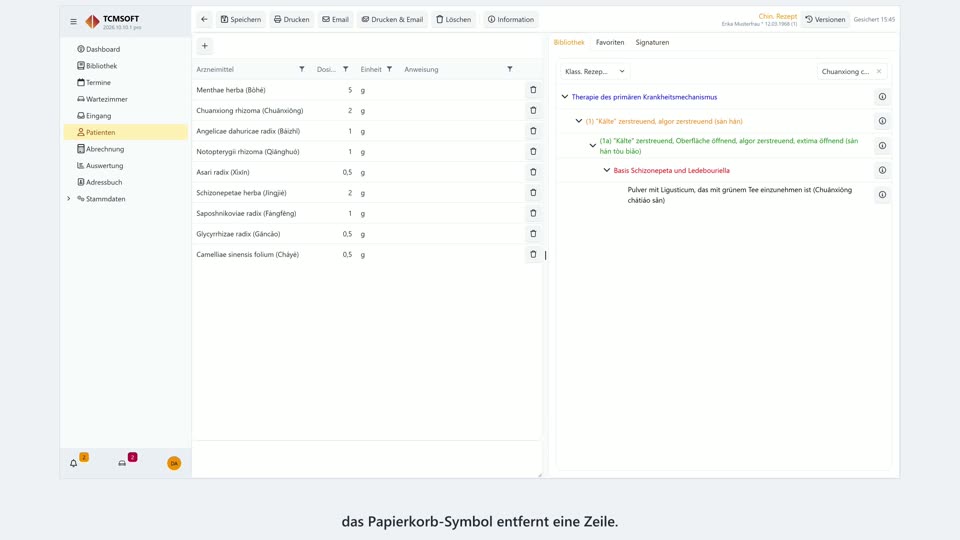
Task: Open Dashboard in the sidebar
Action: 126,49
